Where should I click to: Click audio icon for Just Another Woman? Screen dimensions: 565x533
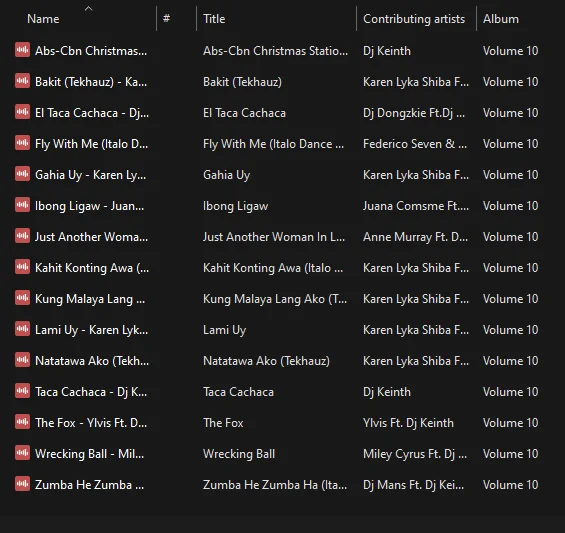coord(22,236)
